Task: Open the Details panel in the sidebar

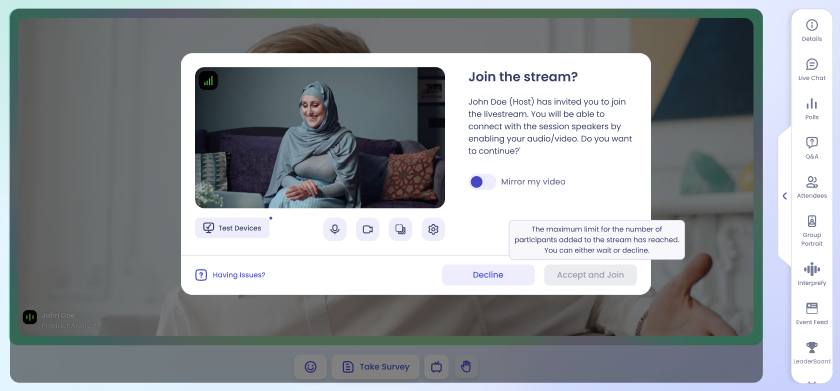Action: point(812,30)
